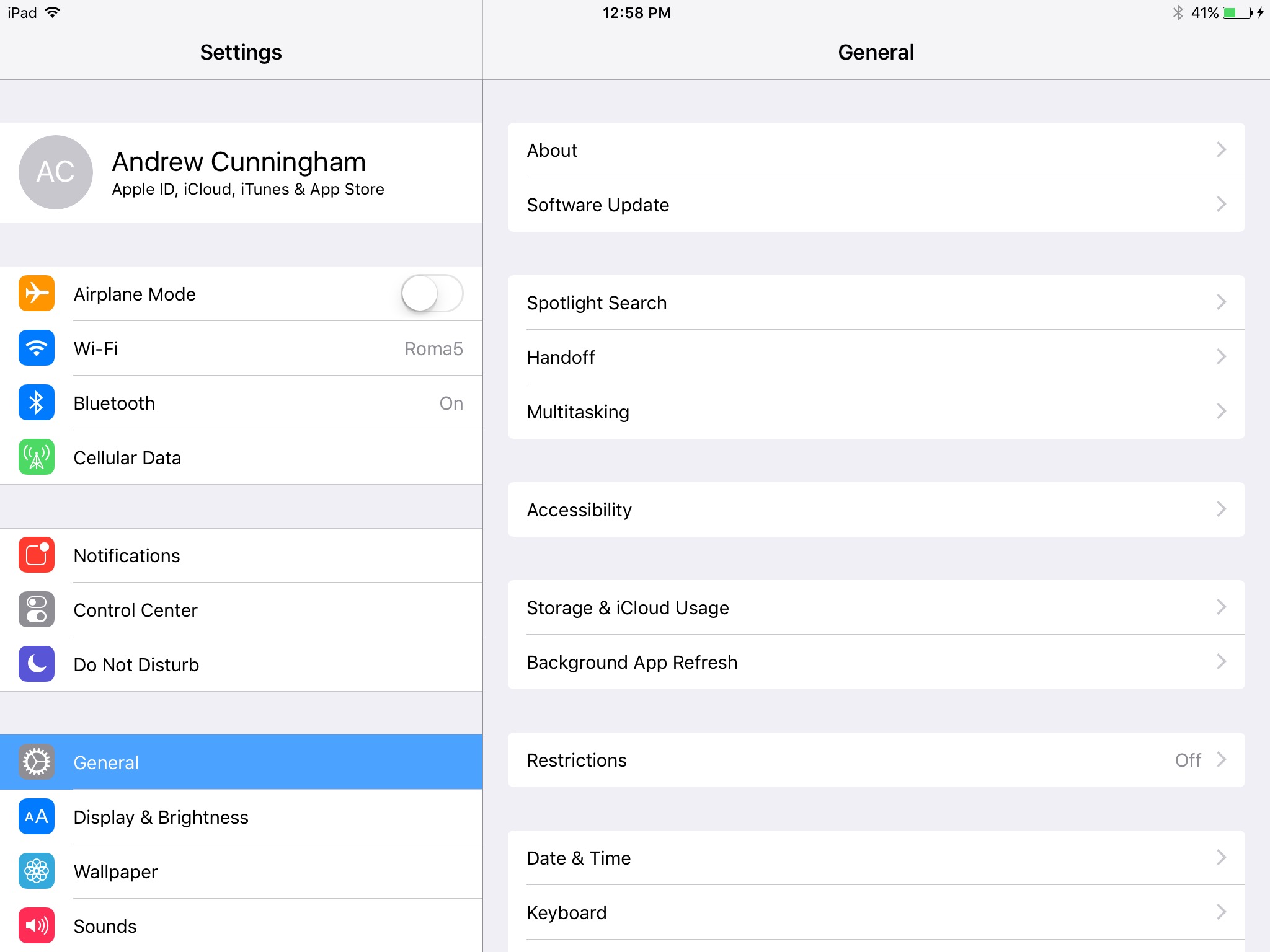
Task: Click the Notifications red bell icon
Action: [36, 555]
